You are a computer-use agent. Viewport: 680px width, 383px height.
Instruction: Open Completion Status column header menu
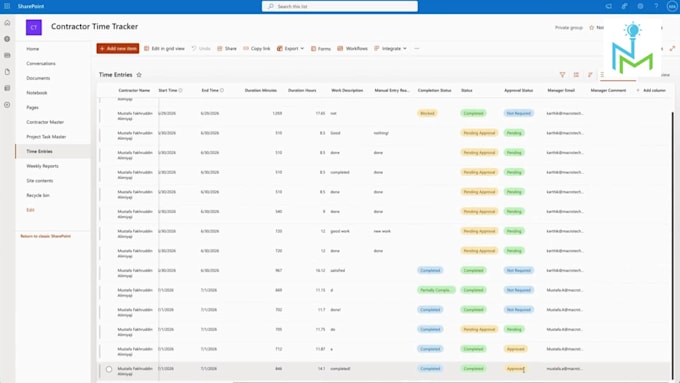point(435,90)
